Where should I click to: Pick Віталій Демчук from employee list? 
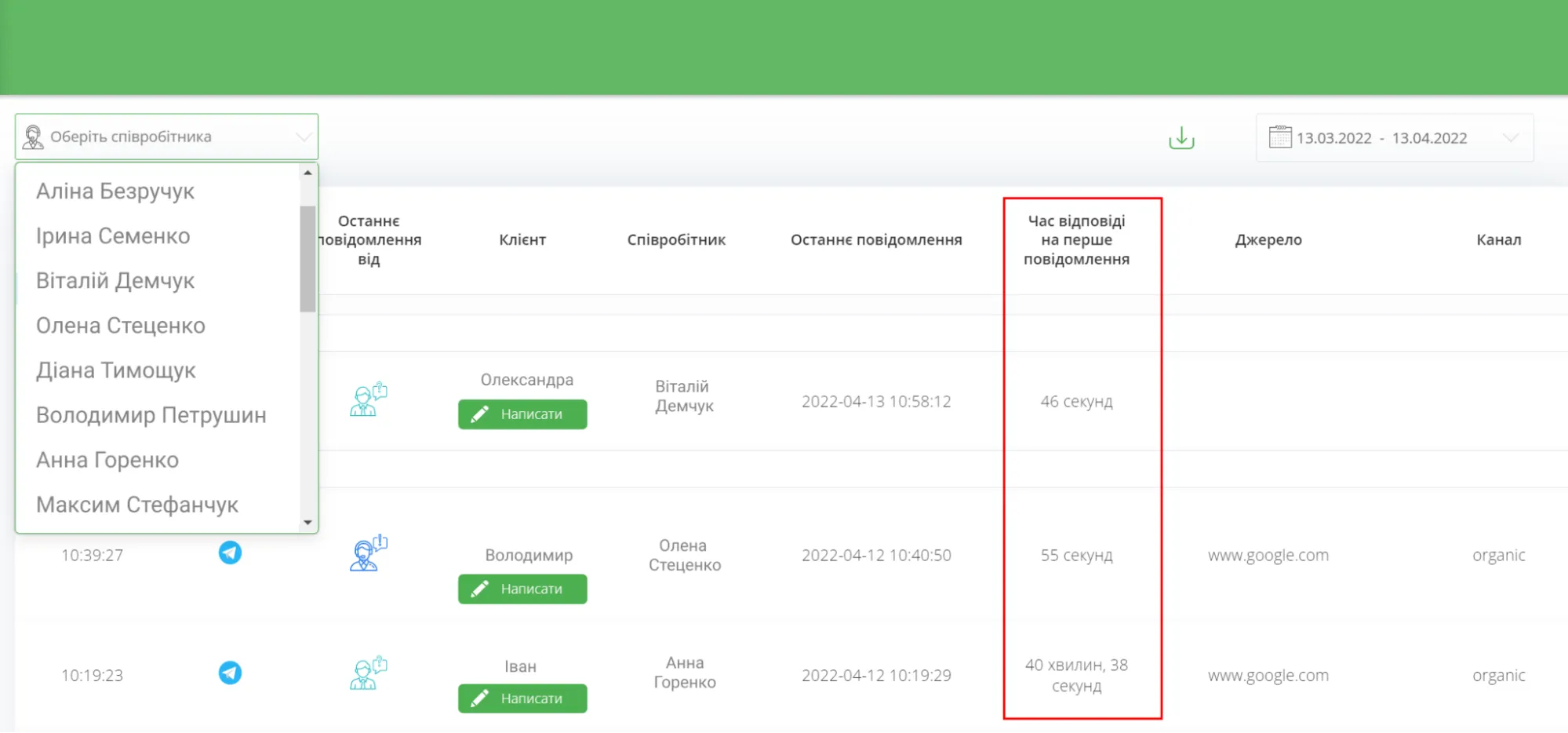[x=115, y=281]
